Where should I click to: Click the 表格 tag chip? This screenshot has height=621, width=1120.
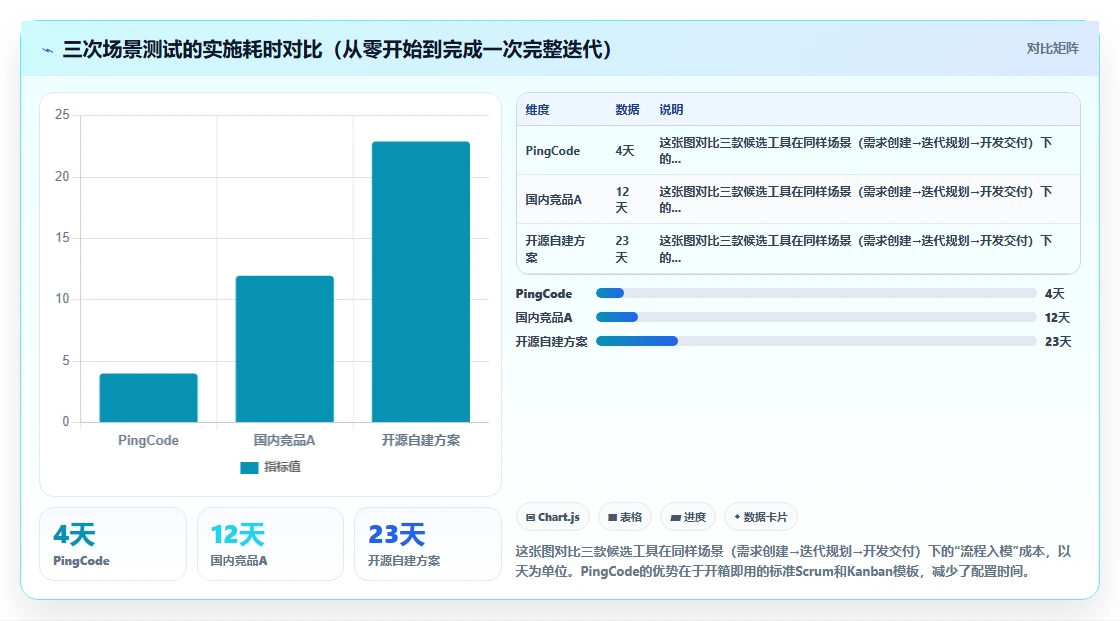(625, 517)
